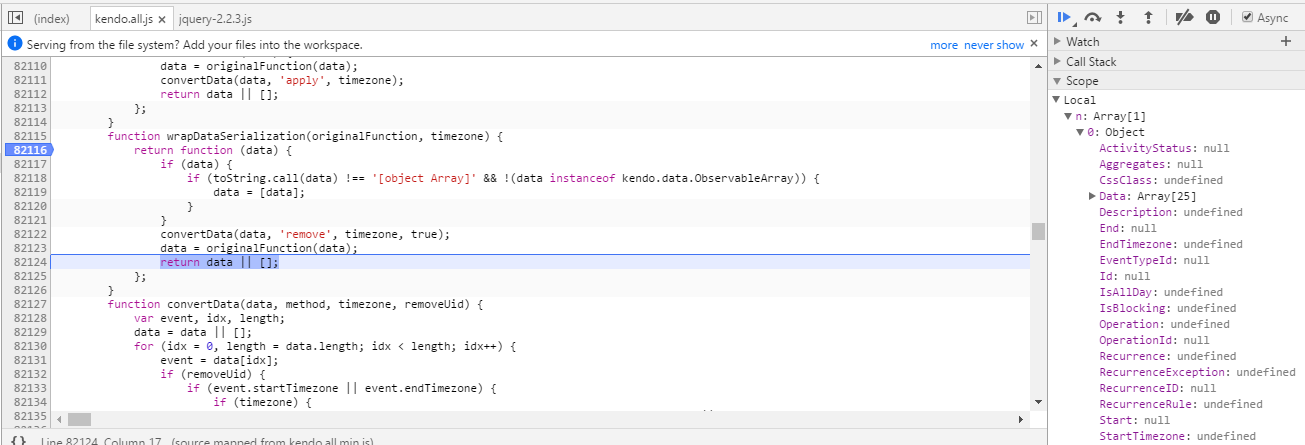The height and width of the screenshot is (445, 1305).
Task: Pretty print the source with braces icon
Action: pyautogui.click(x=18, y=440)
